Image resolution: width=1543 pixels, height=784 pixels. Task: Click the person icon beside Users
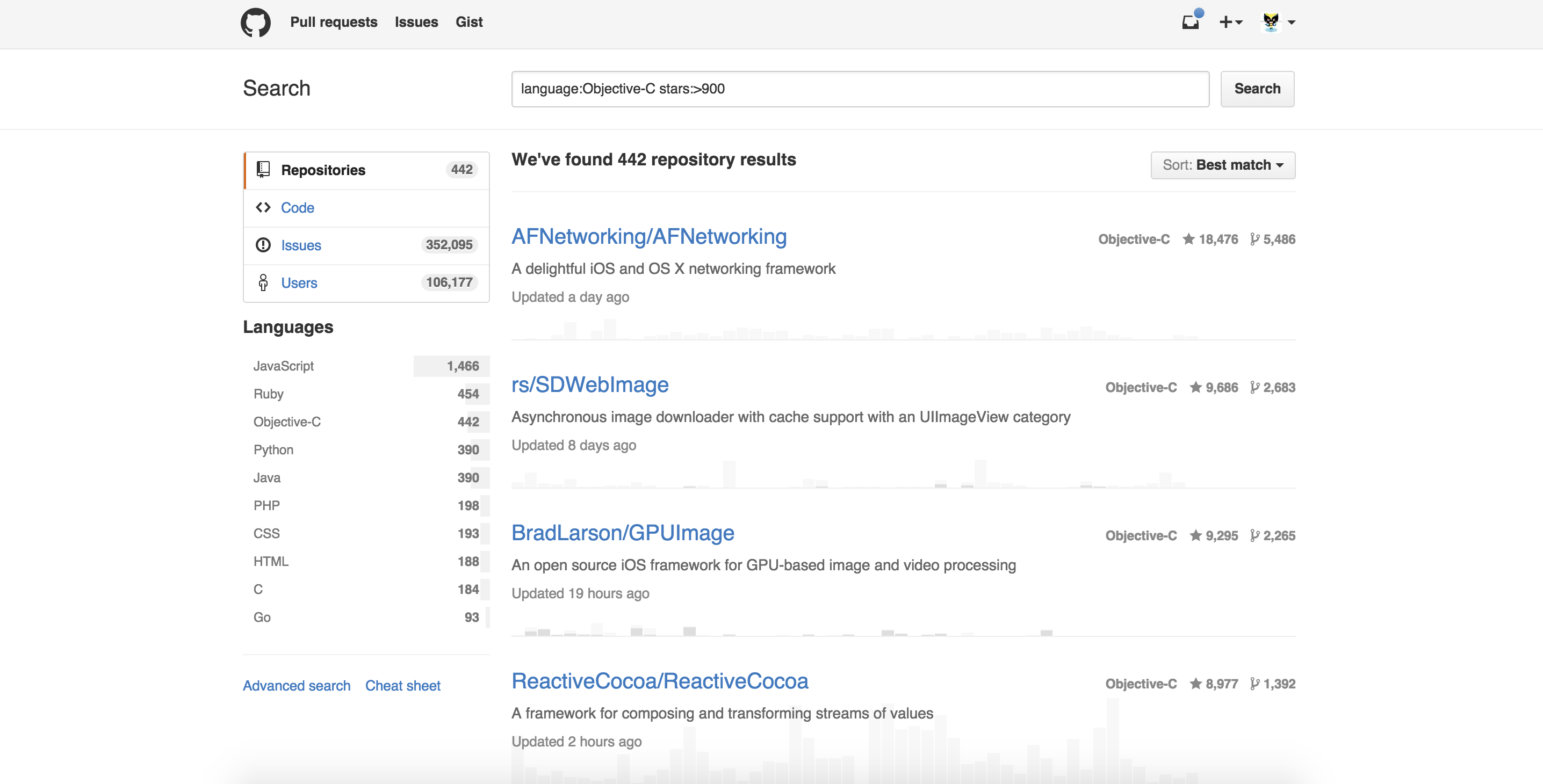pos(263,283)
